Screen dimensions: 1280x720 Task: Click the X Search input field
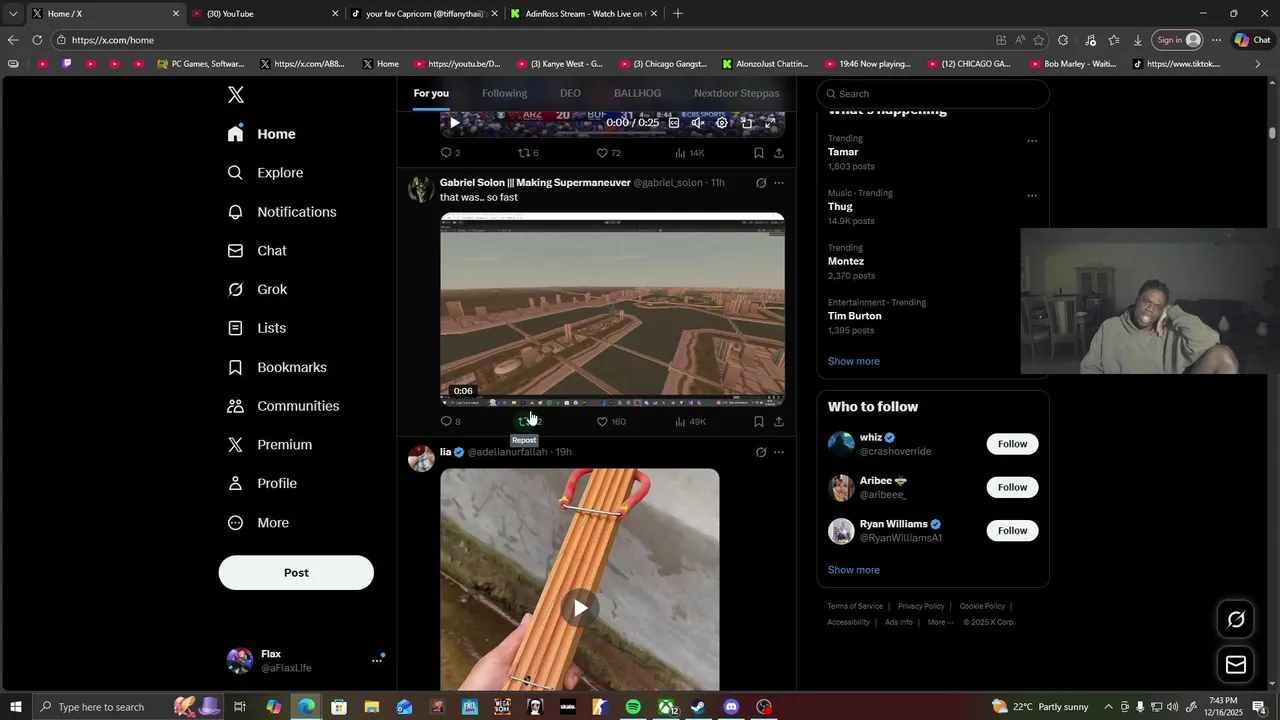click(933, 94)
